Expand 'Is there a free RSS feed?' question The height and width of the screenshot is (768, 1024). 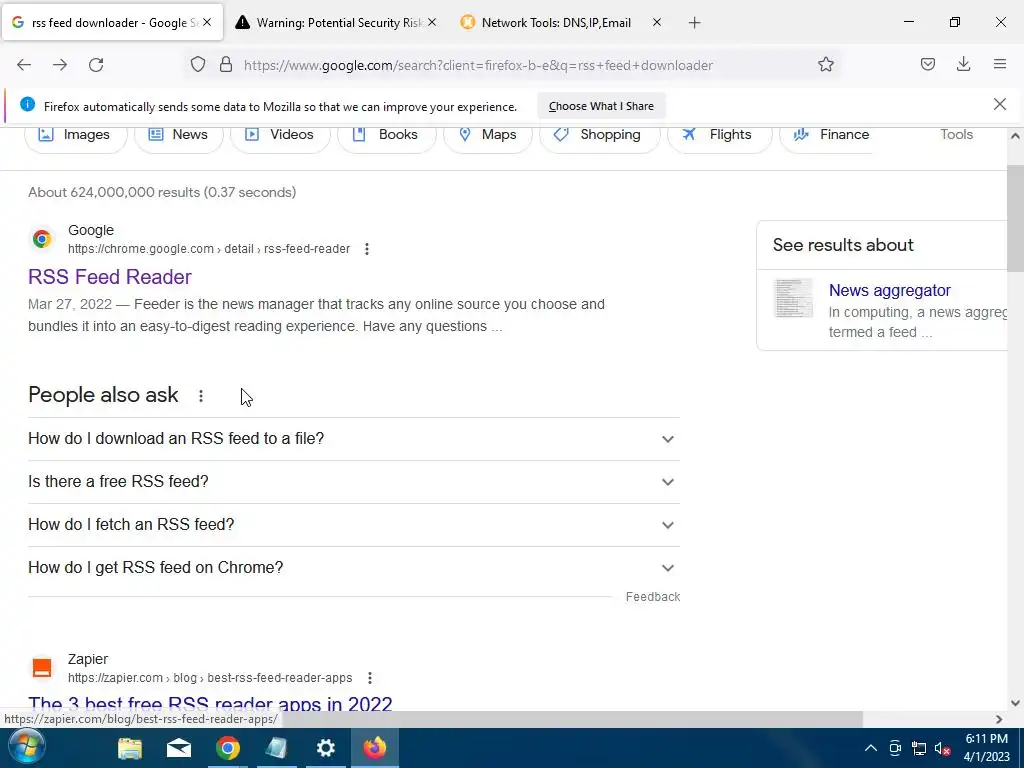tap(354, 482)
